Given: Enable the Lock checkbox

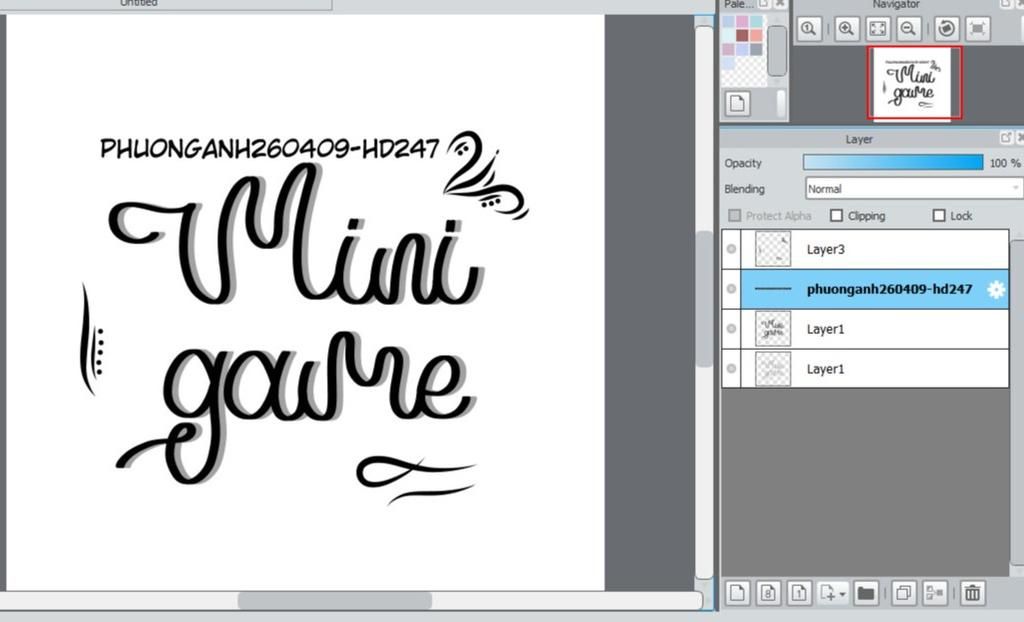Looking at the screenshot, I should pyautogui.click(x=939, y=216).
